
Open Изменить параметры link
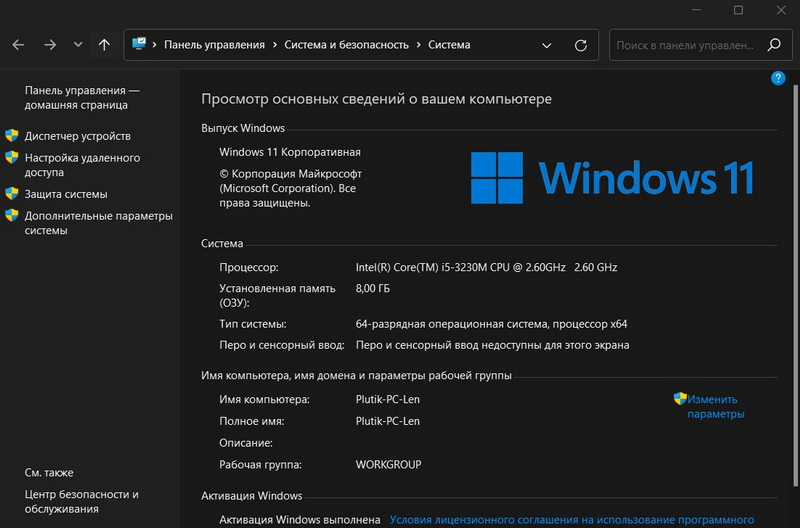pos(715,406)
